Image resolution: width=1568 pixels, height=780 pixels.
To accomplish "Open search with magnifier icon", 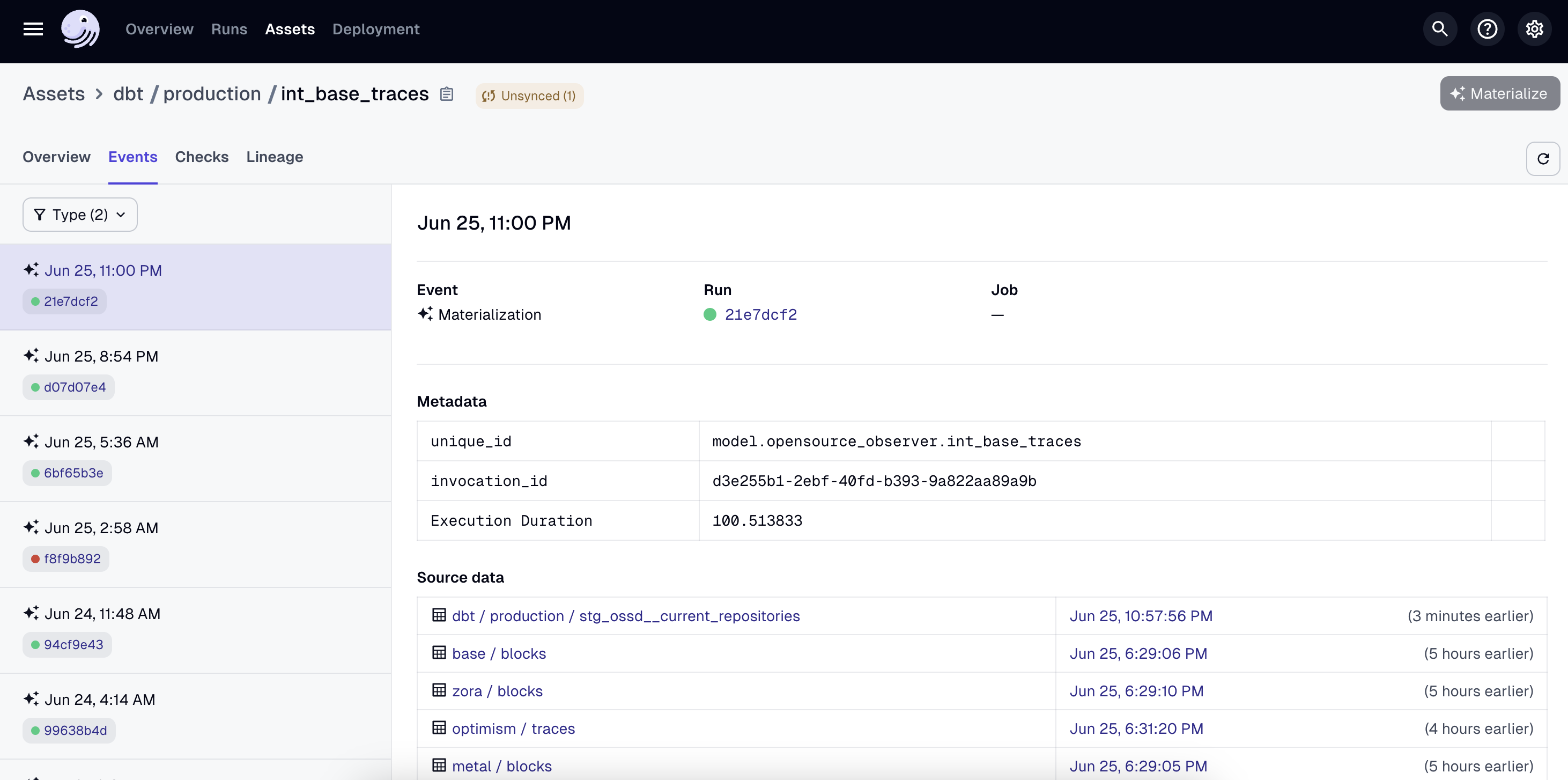I will (x=1439, y=29).
